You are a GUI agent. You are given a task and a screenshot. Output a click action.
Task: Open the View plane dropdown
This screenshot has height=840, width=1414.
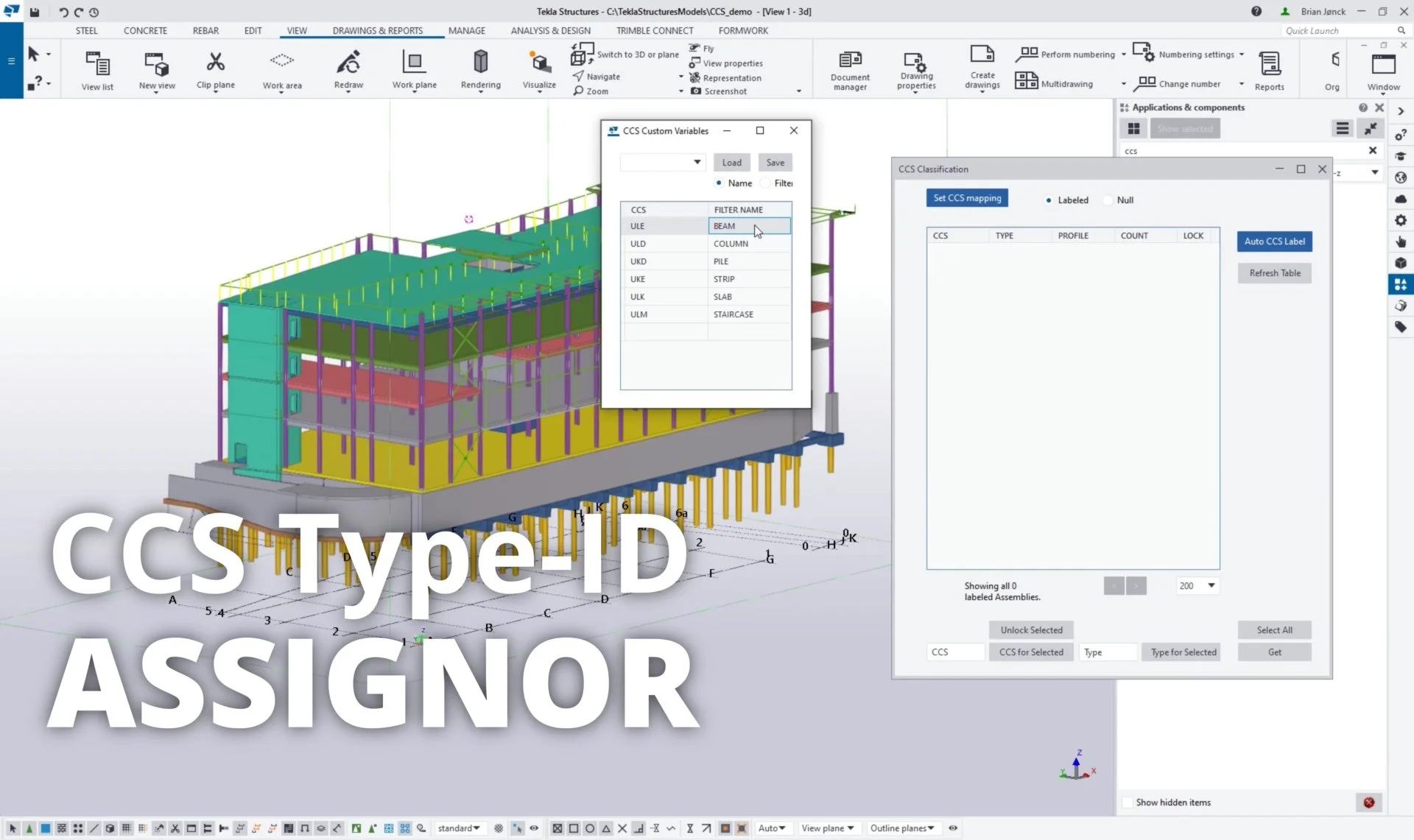pyautogui.click(x=828, y=828)
